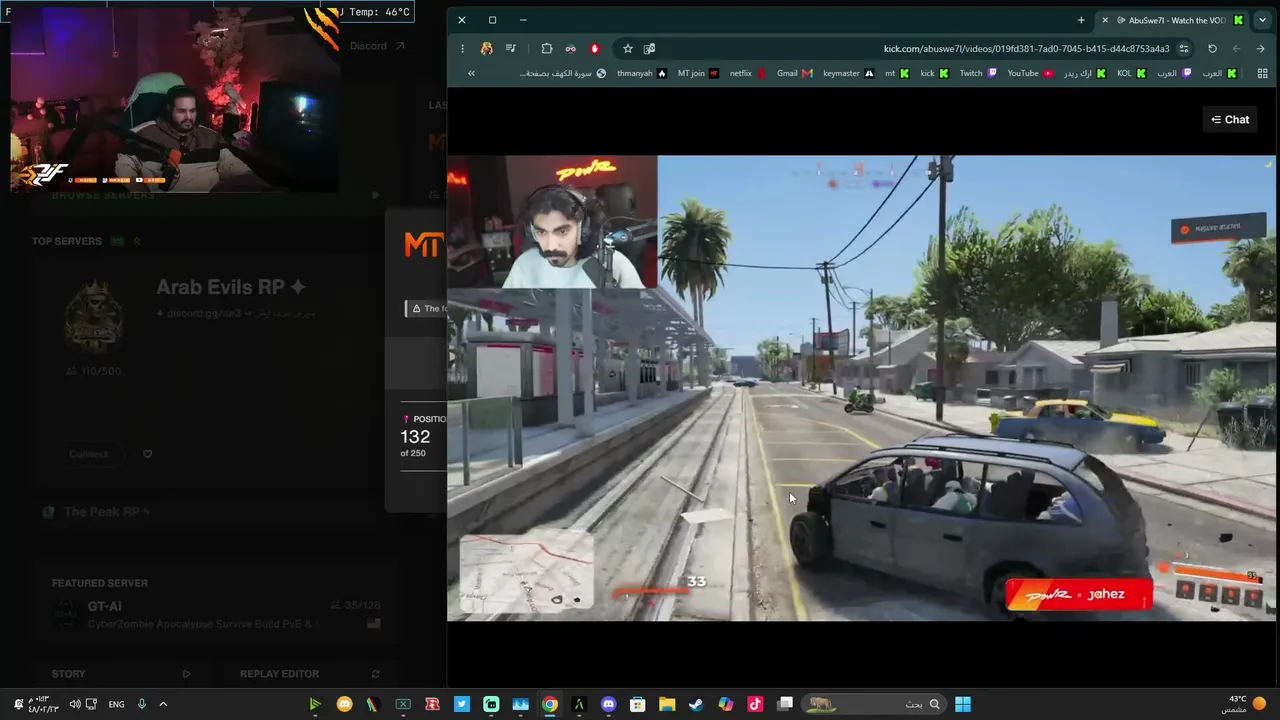
Task: Click the Kick video player
Action: 861,388
